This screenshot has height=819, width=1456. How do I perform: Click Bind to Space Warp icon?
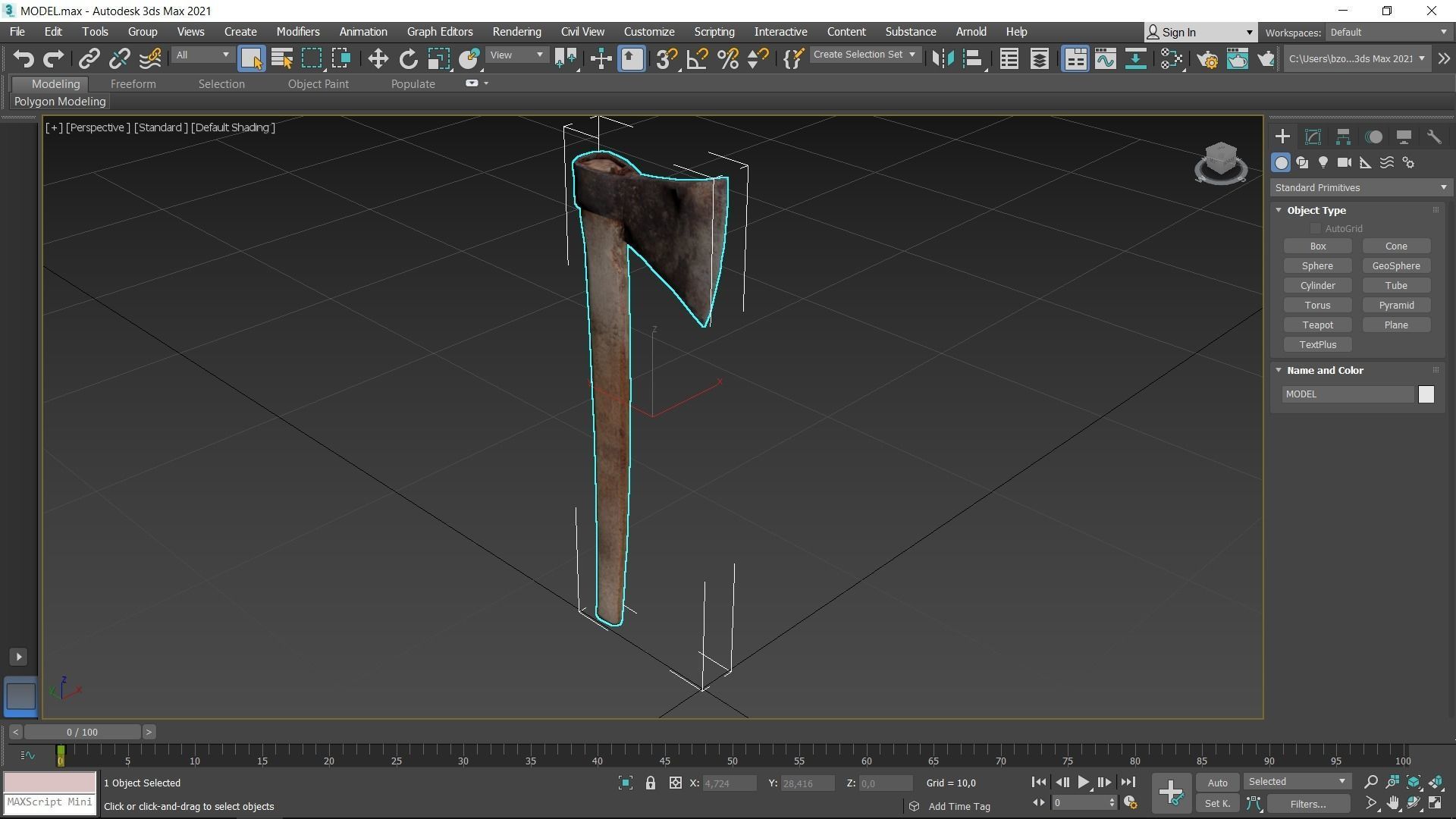pyautogui.click(x=149, y=58)
